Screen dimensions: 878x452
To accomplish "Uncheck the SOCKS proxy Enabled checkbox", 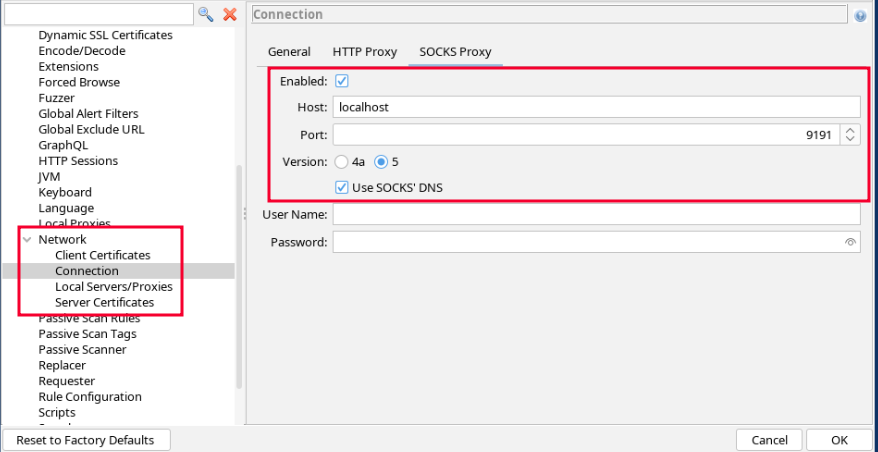I will (x=341, y=81).
